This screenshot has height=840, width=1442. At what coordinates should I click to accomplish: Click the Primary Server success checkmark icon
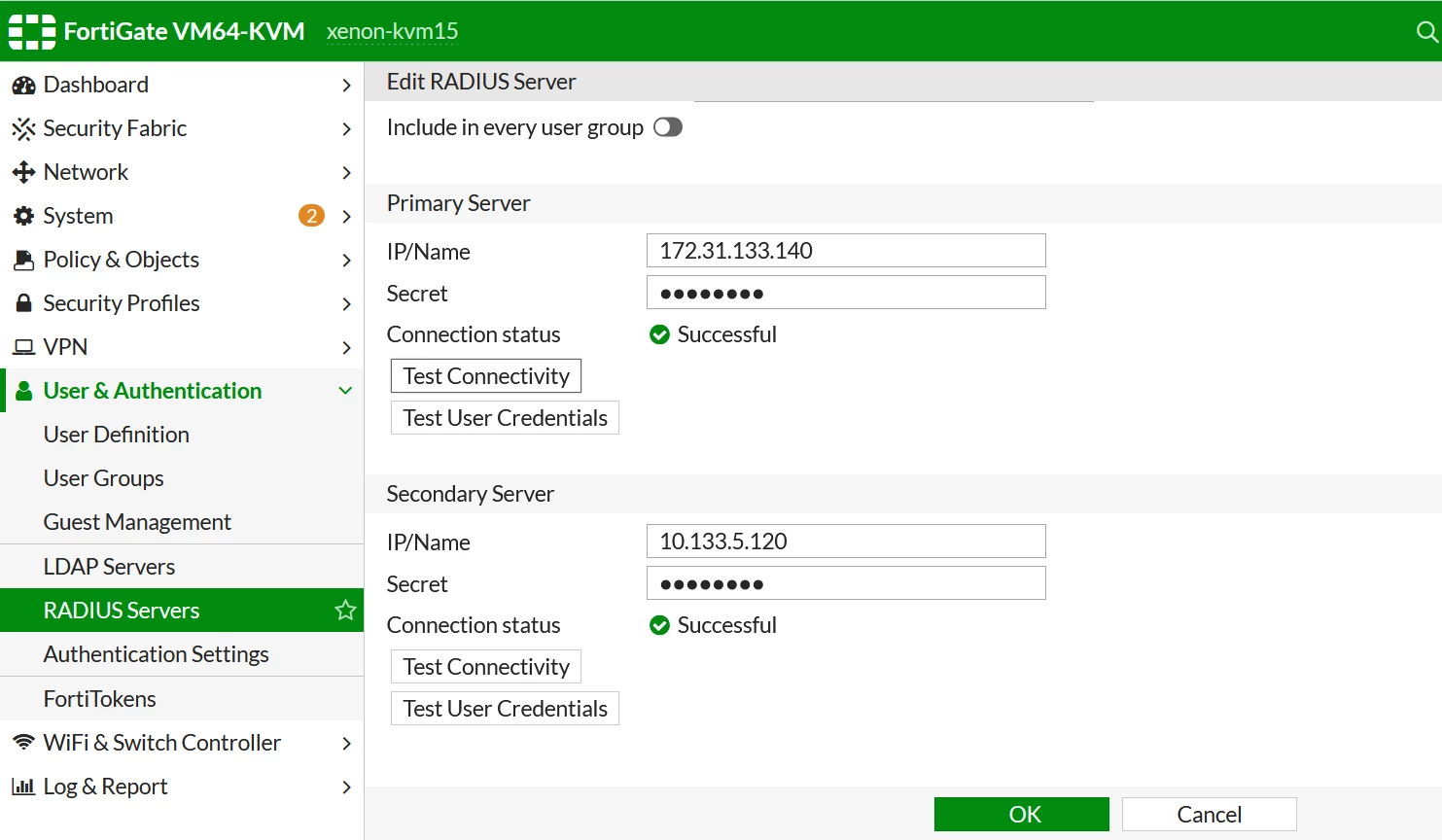(659, 334)
